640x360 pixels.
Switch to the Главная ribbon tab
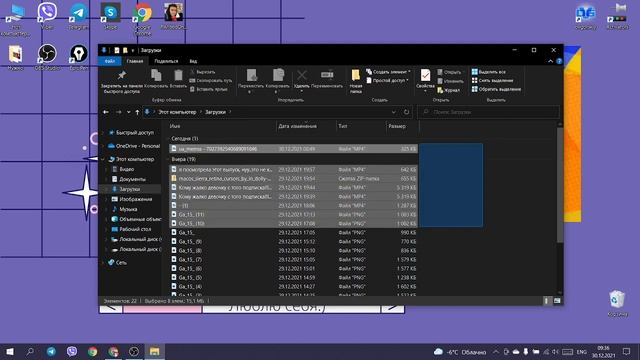click(x=135, y=61)
